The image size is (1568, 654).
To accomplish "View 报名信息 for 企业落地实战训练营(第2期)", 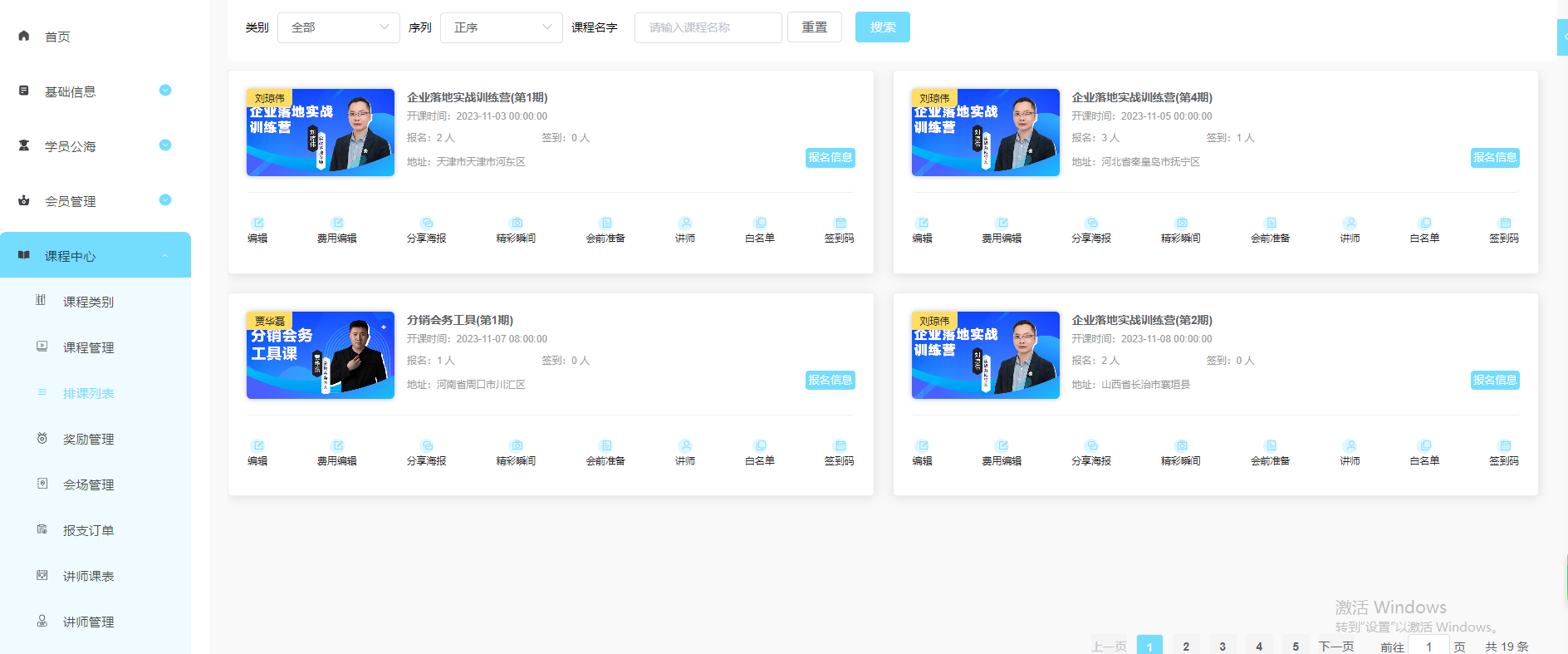I will click(x=1495, y=380).
